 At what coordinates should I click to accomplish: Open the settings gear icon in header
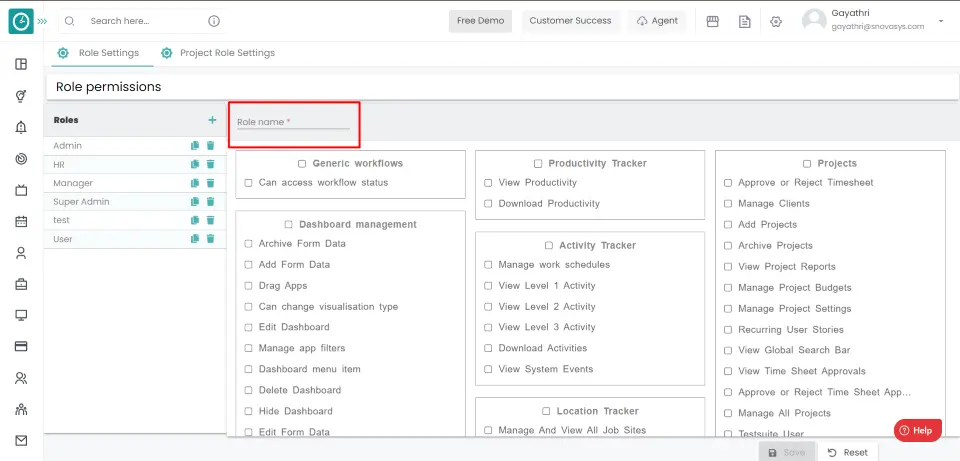click(776, 21)
